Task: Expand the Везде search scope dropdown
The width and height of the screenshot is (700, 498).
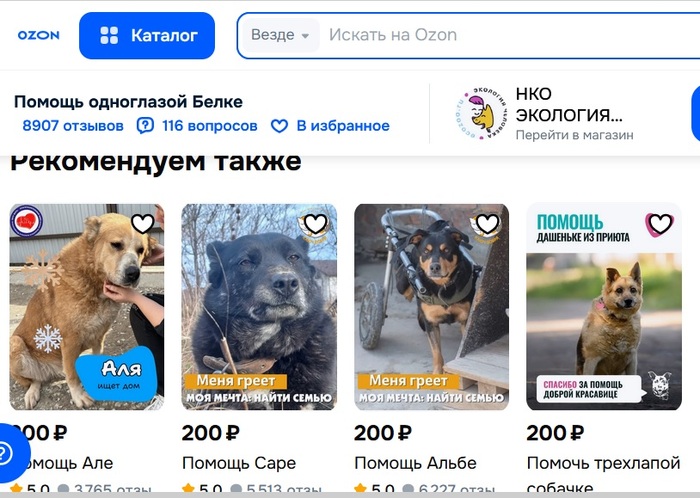Action: (x=280, y=35)
